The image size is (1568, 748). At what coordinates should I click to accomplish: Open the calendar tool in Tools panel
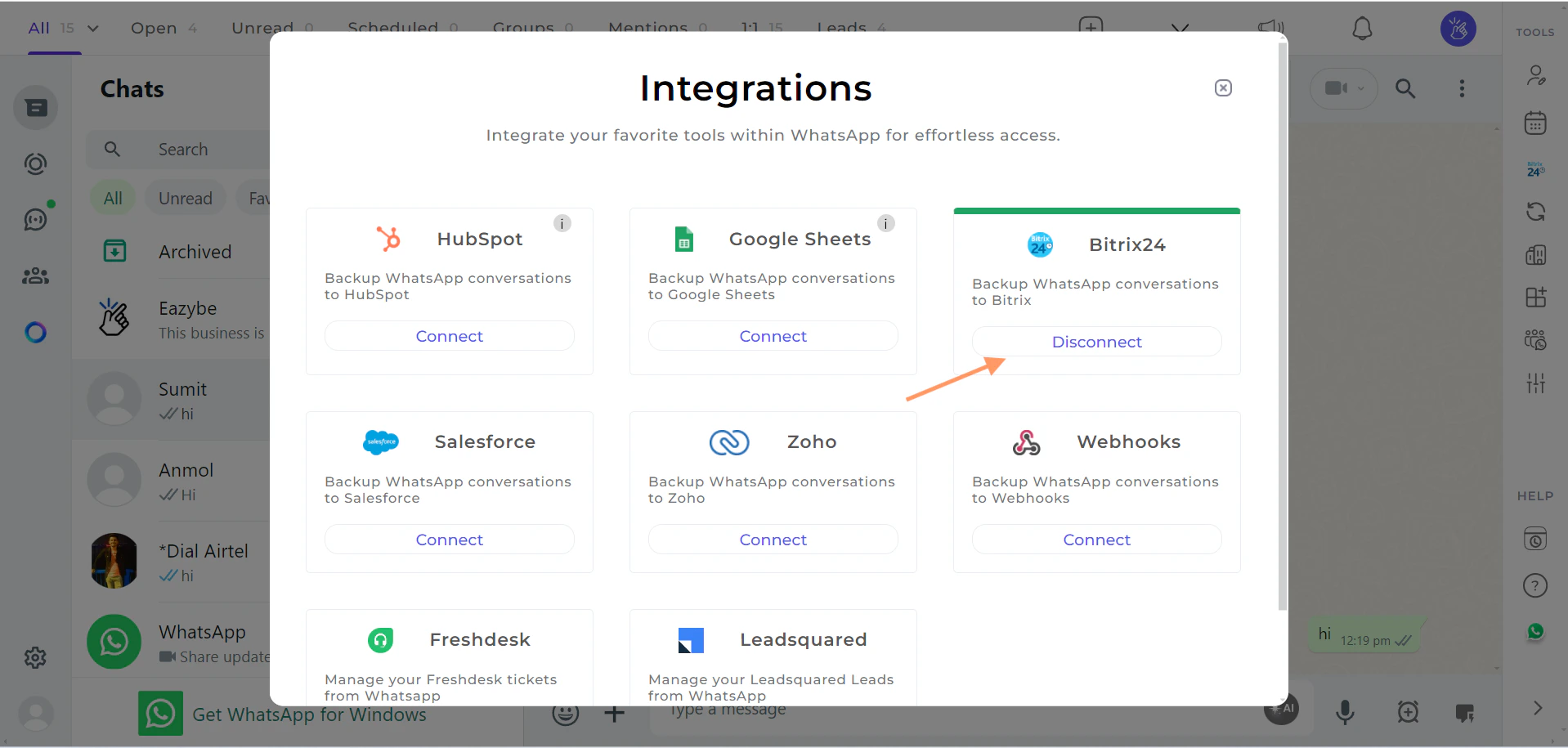click(x=1536, y=123)
